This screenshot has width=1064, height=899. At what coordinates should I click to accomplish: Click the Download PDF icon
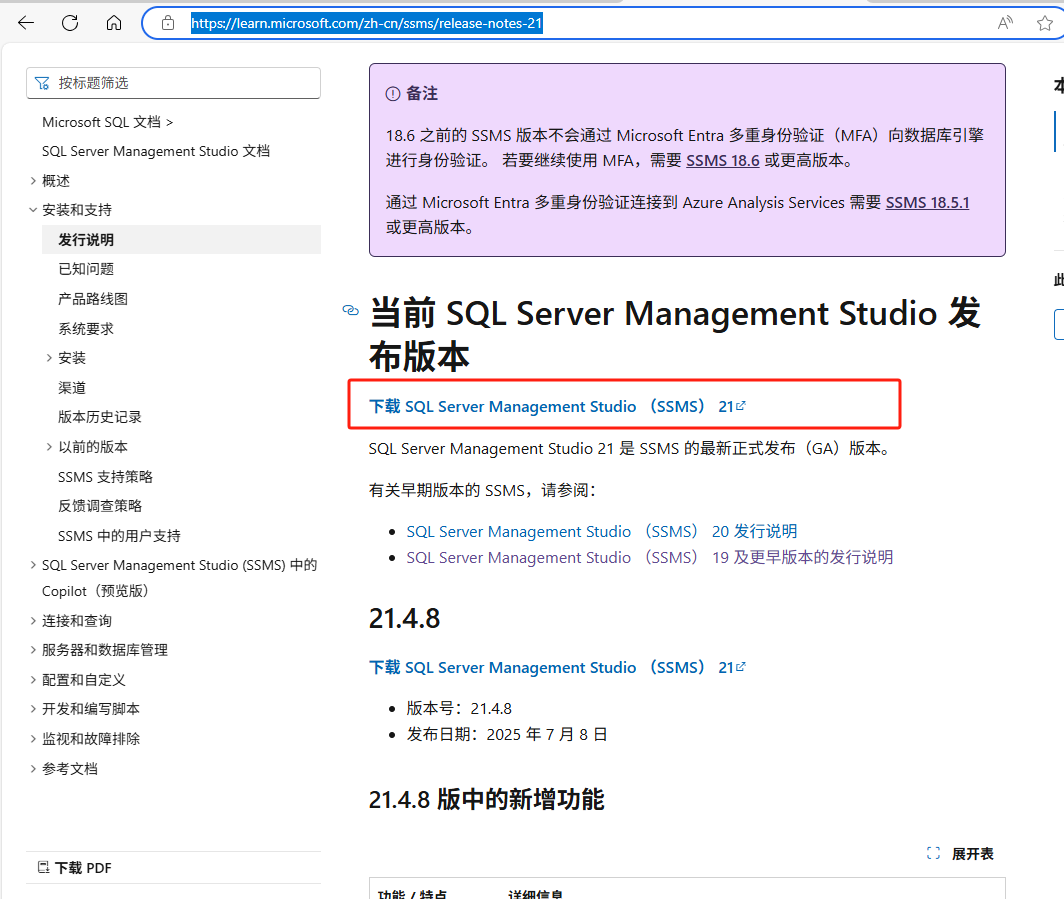(43, 867)
